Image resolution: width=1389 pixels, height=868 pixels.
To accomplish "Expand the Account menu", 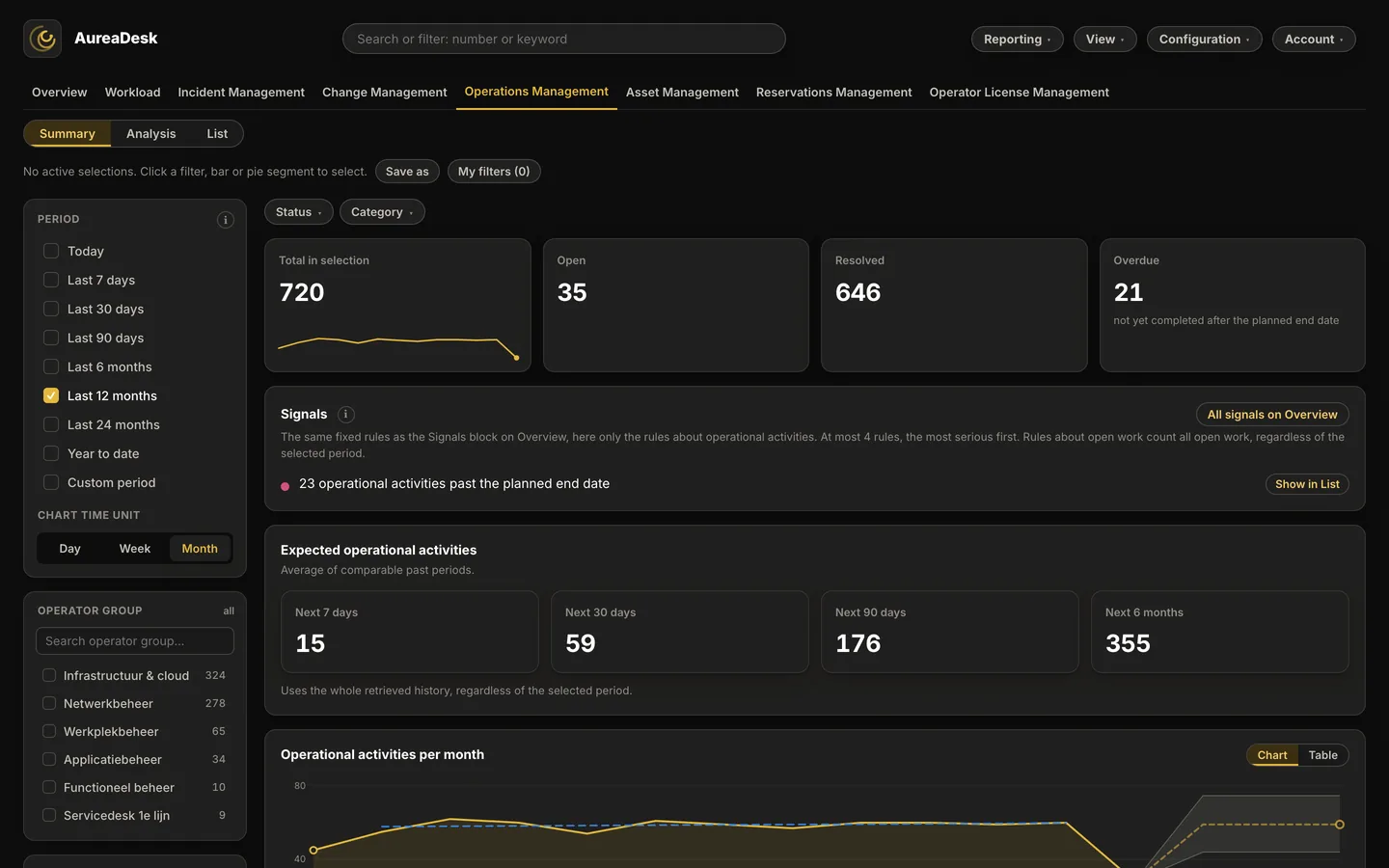I will pos(1314,39).
